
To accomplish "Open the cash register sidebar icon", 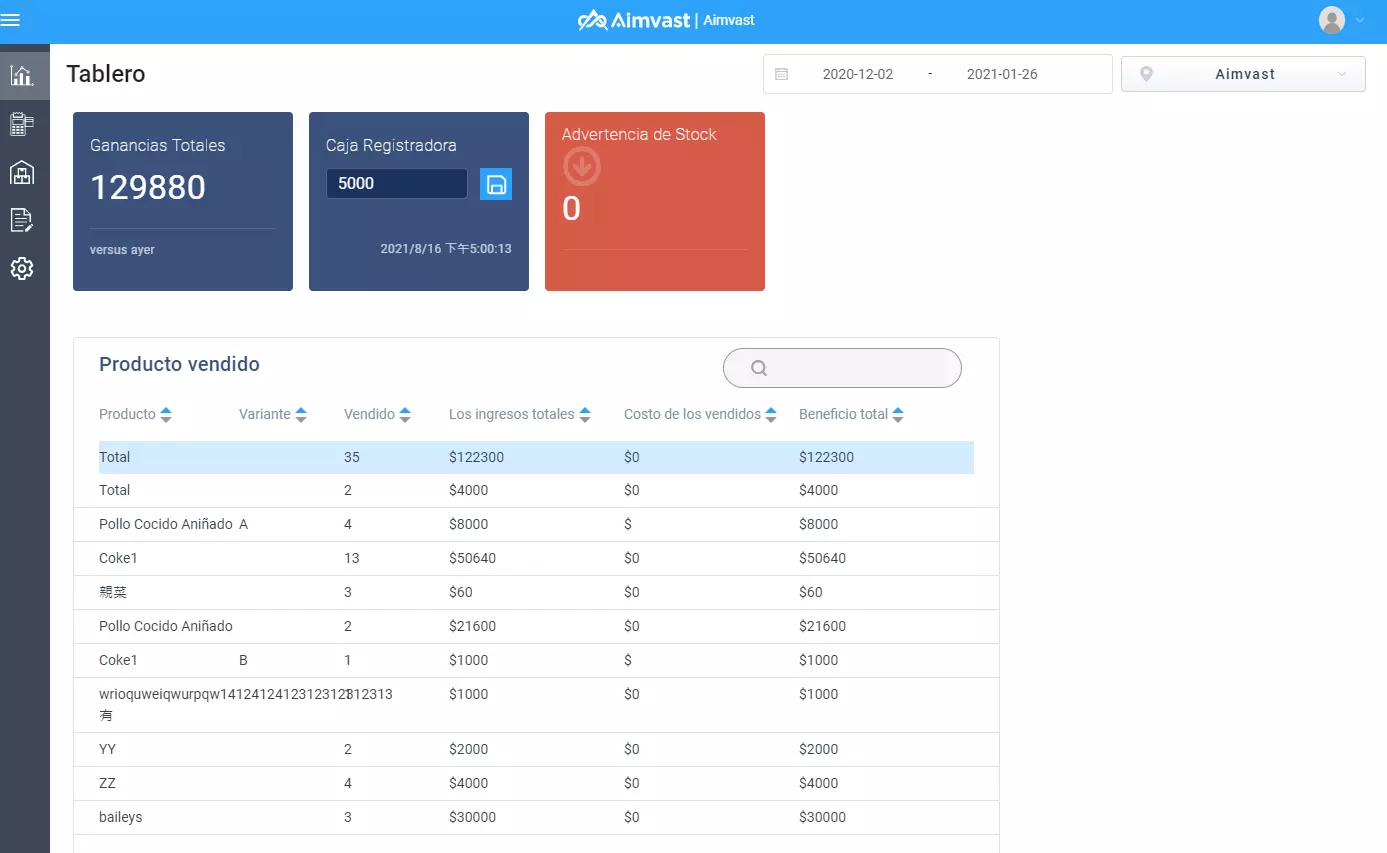I will [x=22, y=124].
